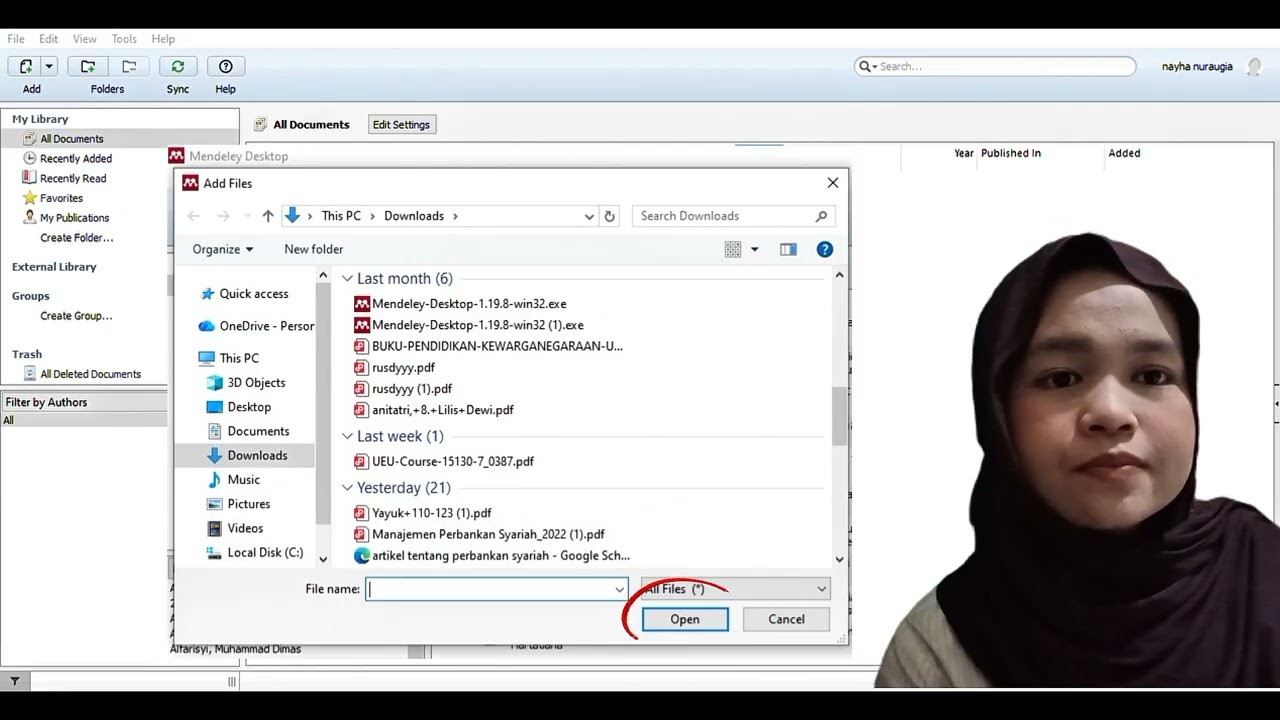The height and width of the screenshot is (720, 1280).
Task: Click the blue help icon in the dialog
Action: 825,249
